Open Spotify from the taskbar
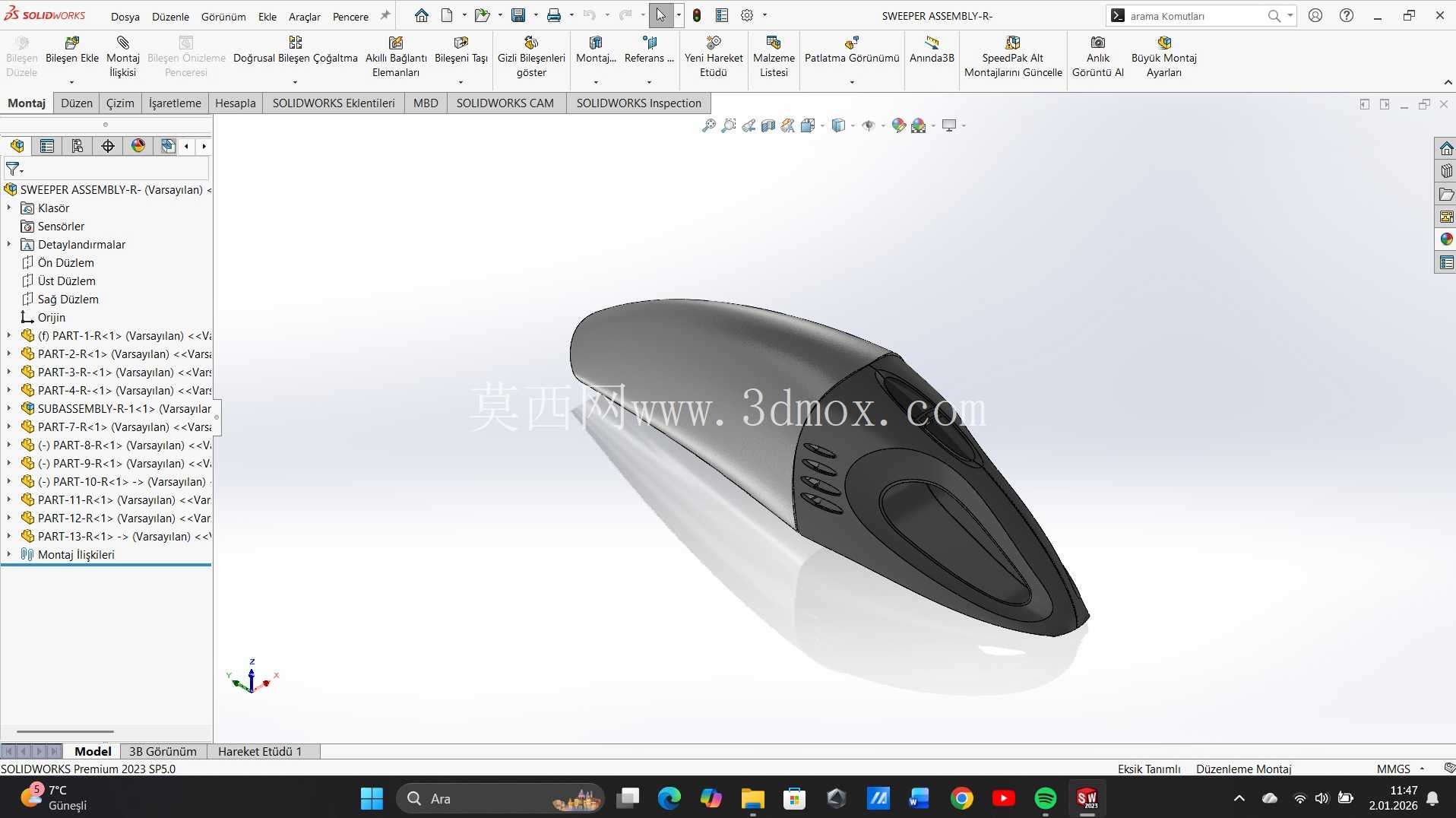The width and height of the screenshot is (1456, 818). click(1045, 797)
